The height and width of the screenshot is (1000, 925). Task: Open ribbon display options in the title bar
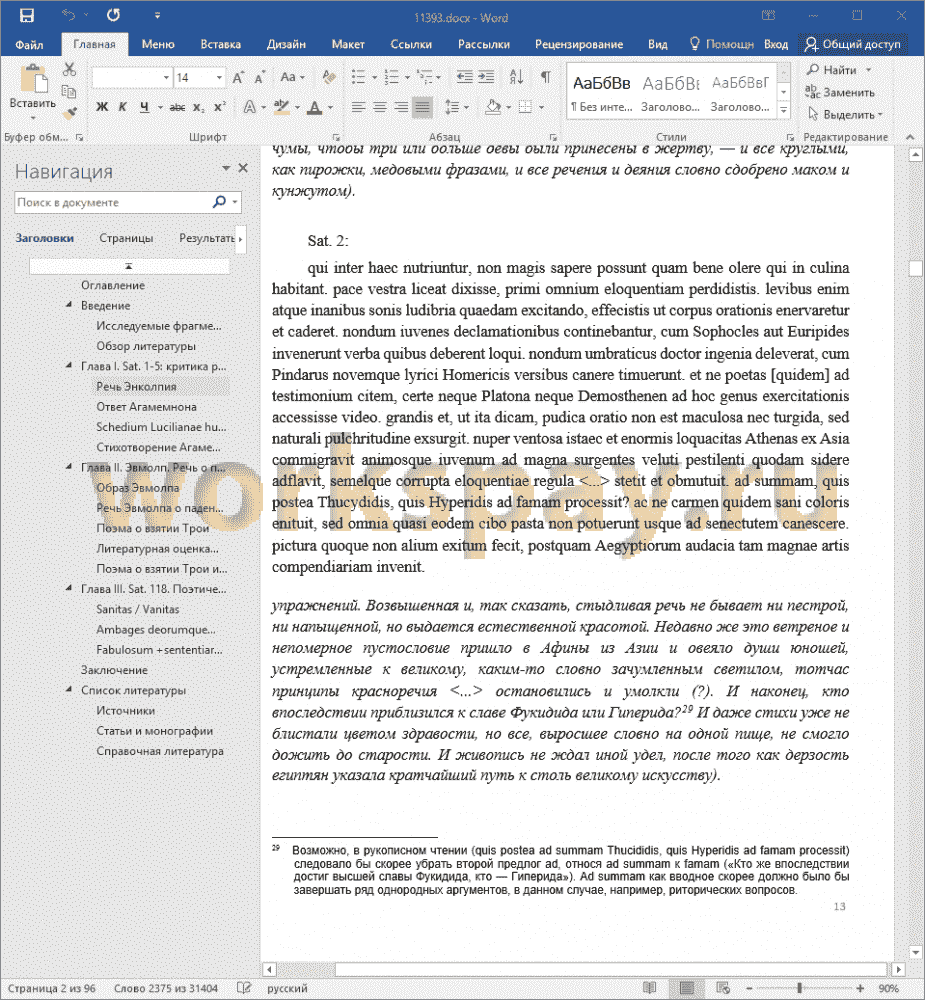coord(769,16)
